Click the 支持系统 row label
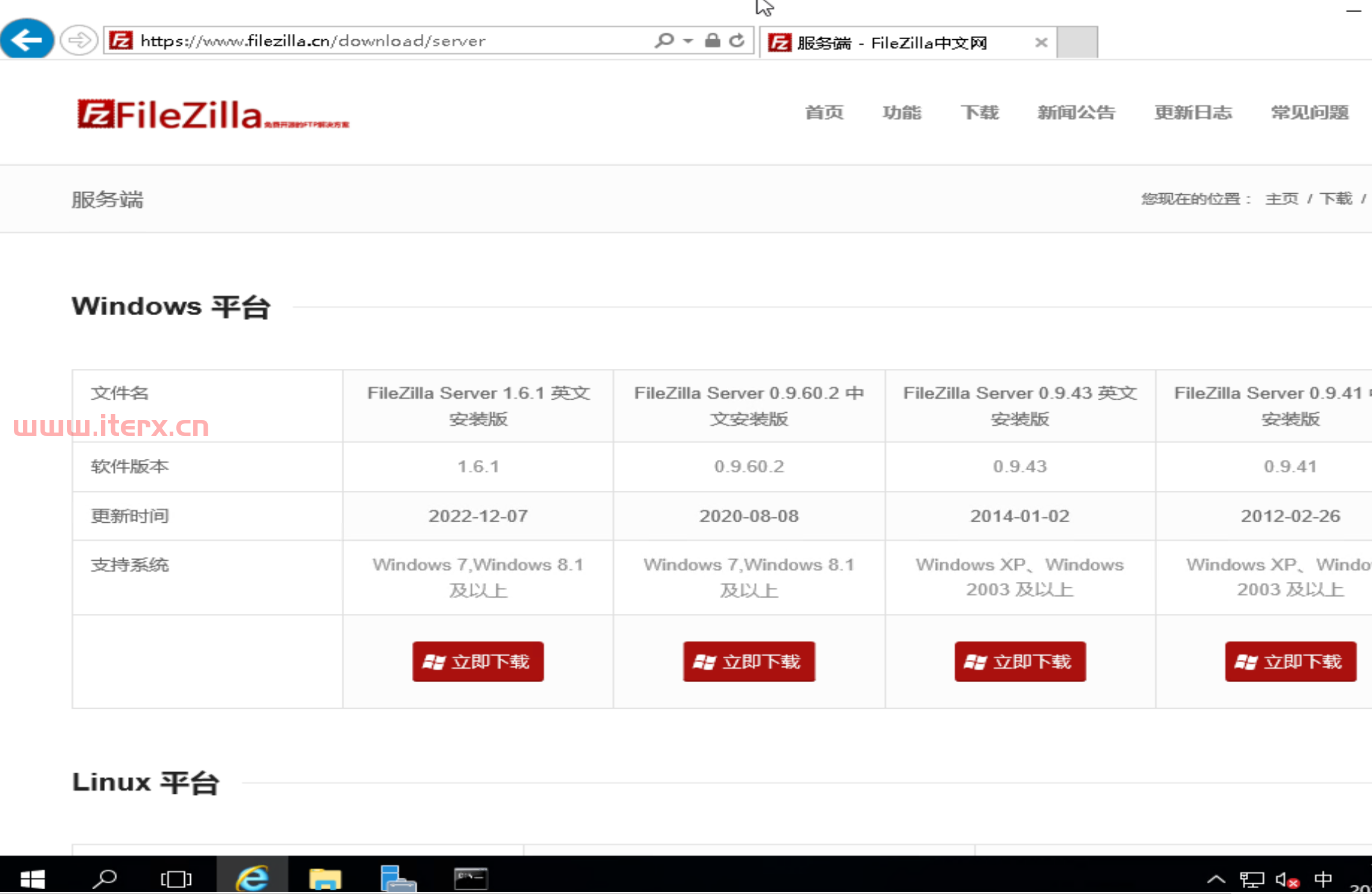This screenshot has width=1372, height=894. click(130, 565)
